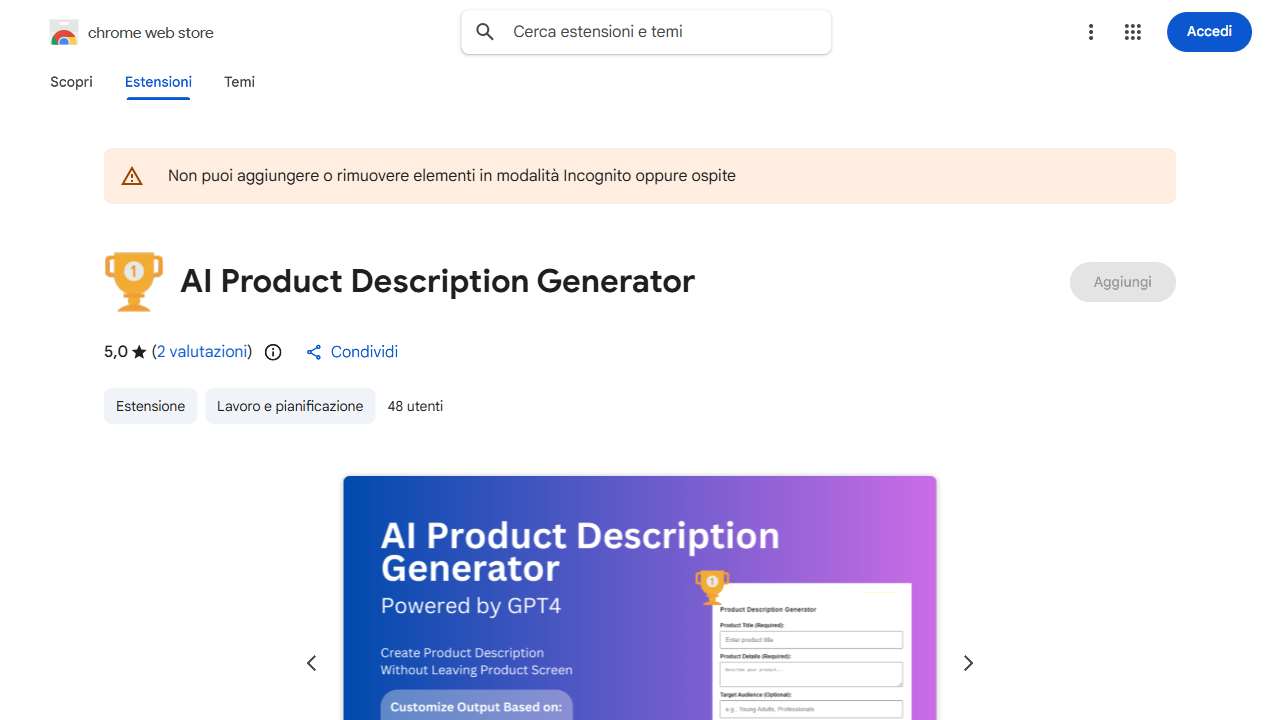
Task: Click the star next to the rating
Action: pos(137,351)
